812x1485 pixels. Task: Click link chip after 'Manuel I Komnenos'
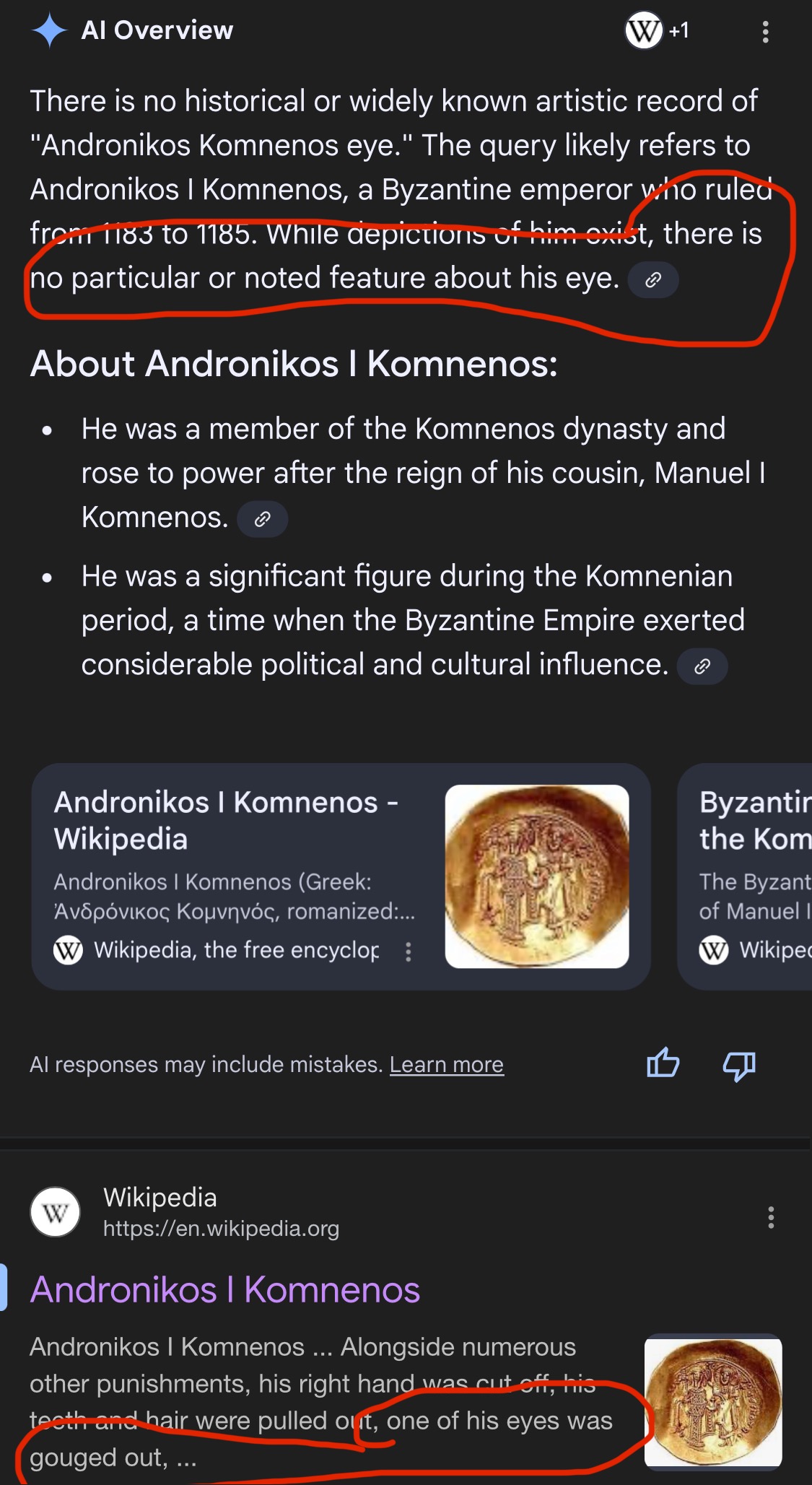coord(263,519)
